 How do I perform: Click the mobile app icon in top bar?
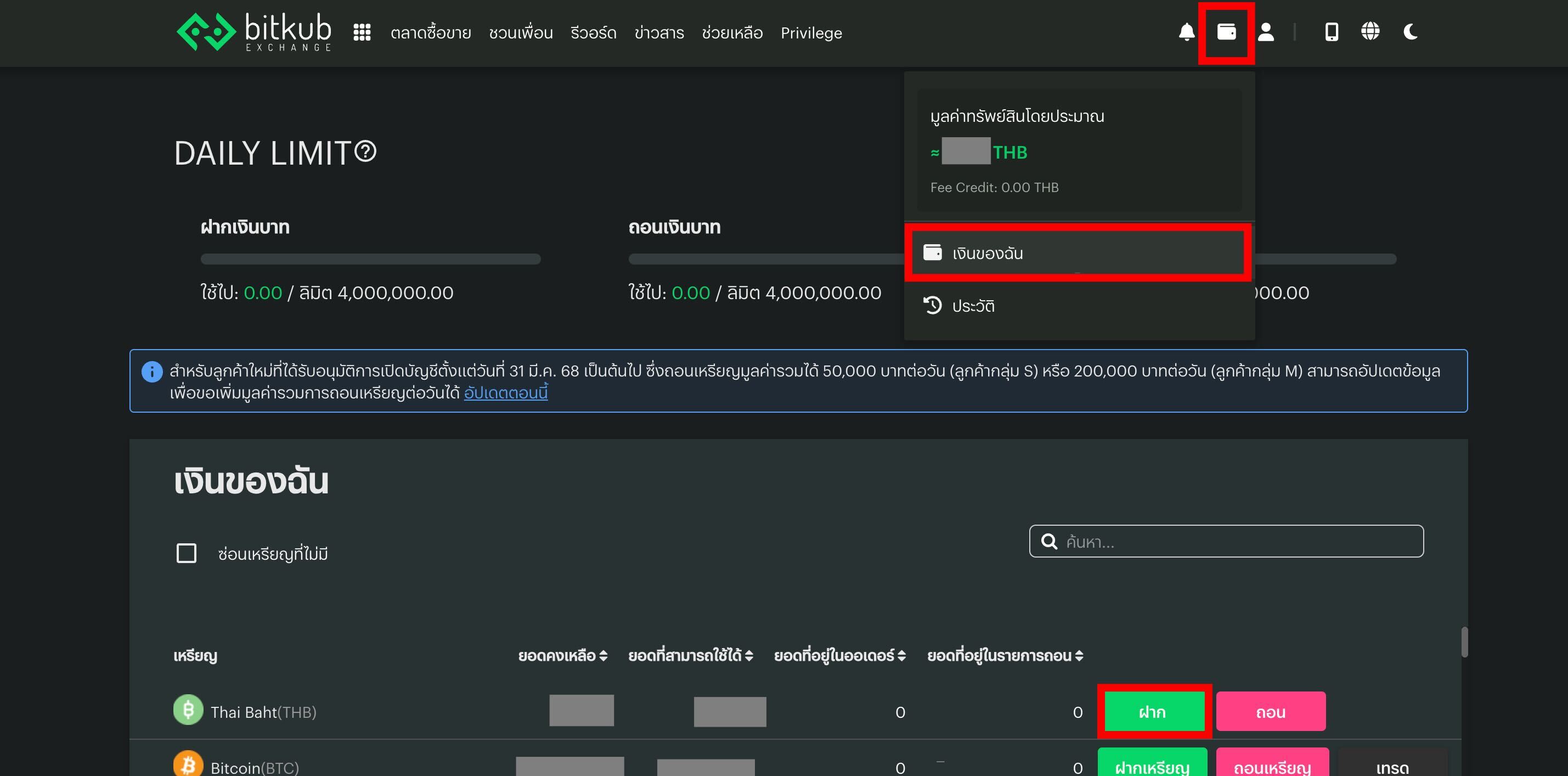(1331, 32)
